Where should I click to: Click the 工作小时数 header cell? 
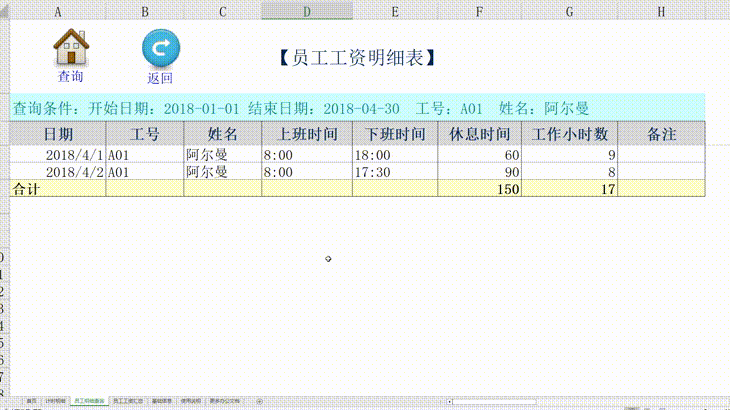[569, 134]
